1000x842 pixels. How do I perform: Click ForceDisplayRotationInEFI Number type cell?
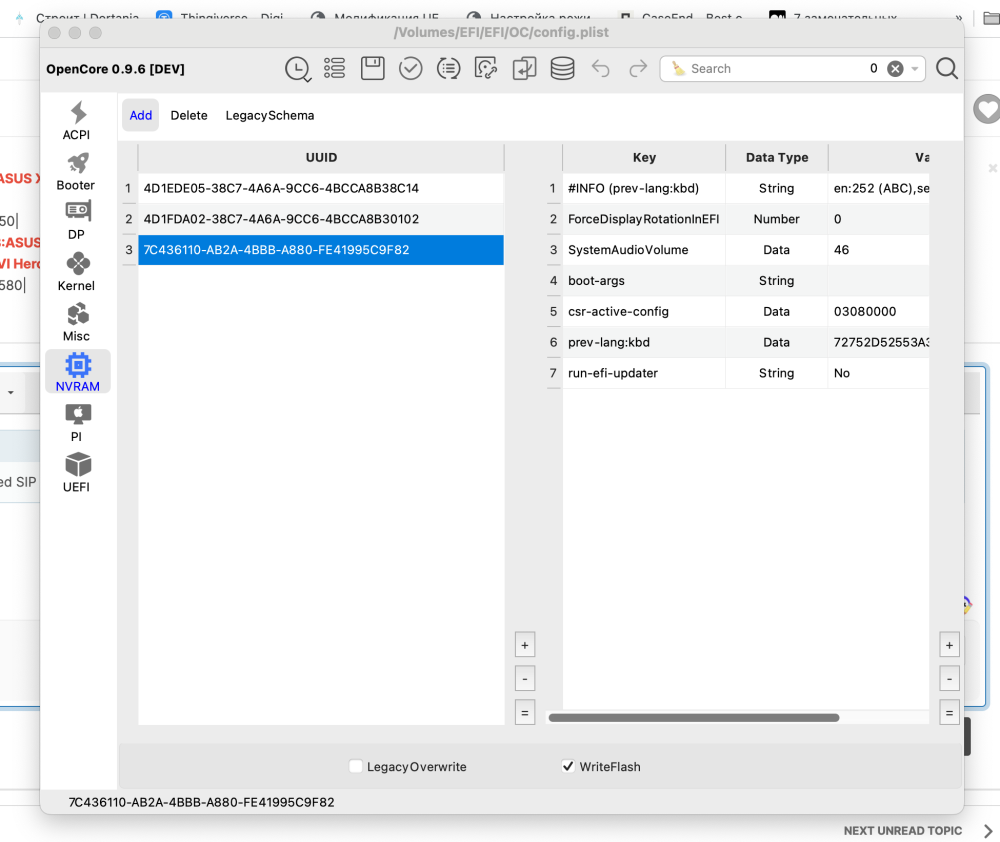pyautogui.click(x=777, y=219)
